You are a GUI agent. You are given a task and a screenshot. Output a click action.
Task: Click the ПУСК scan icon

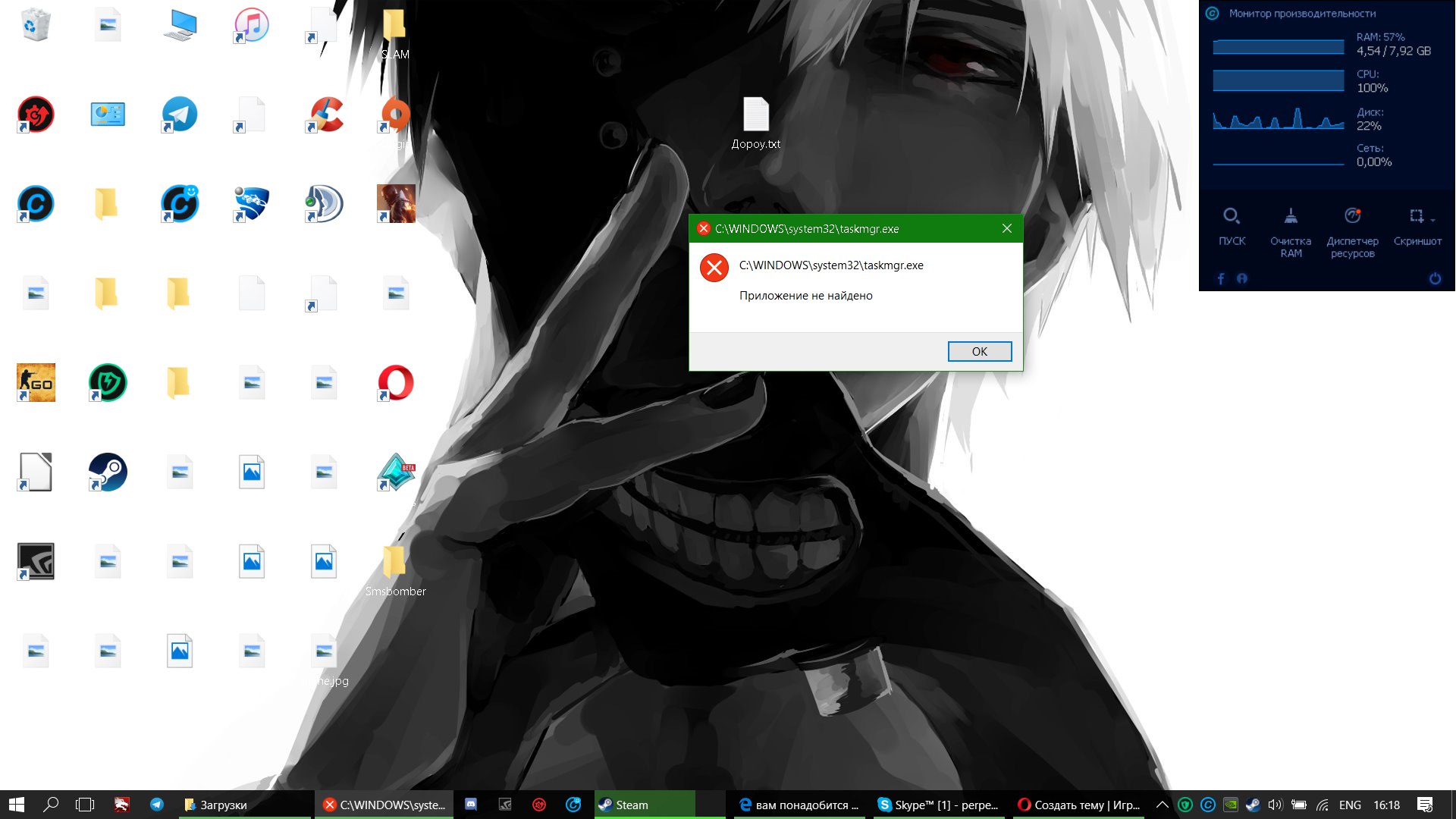pyautogui.click(x=1232, y=217)
